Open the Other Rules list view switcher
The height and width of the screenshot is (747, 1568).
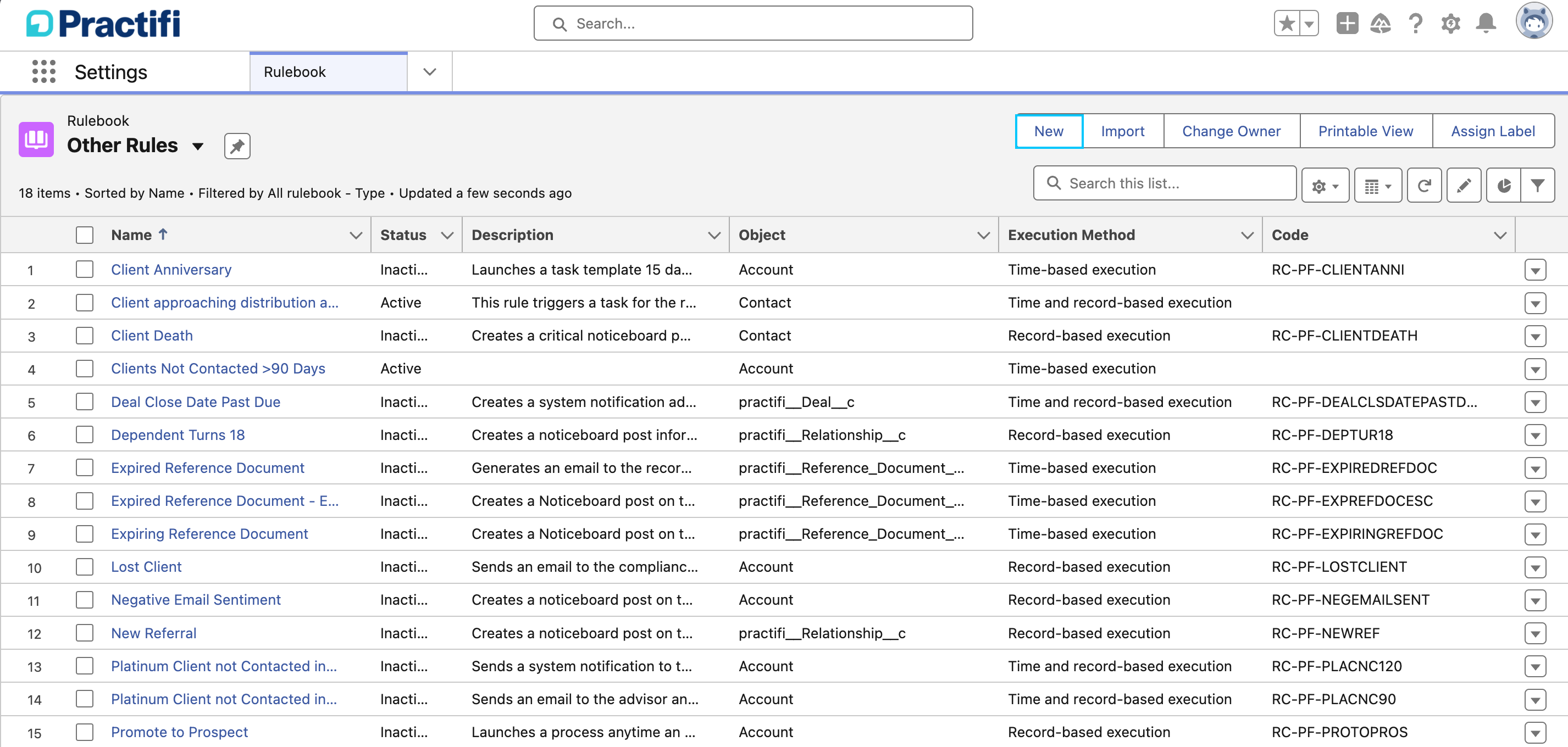tap(198, 146)
